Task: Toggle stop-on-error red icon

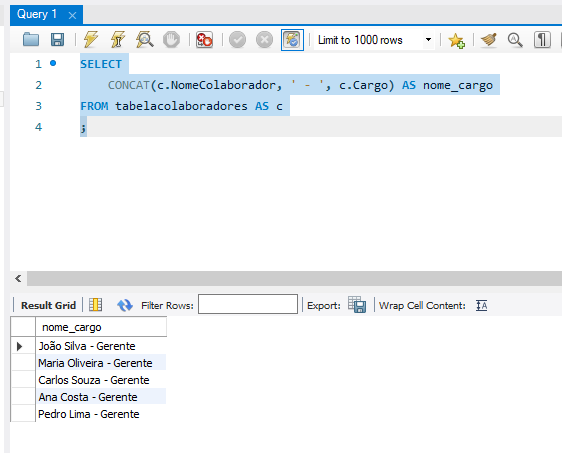Action: (x=204, y=39)
